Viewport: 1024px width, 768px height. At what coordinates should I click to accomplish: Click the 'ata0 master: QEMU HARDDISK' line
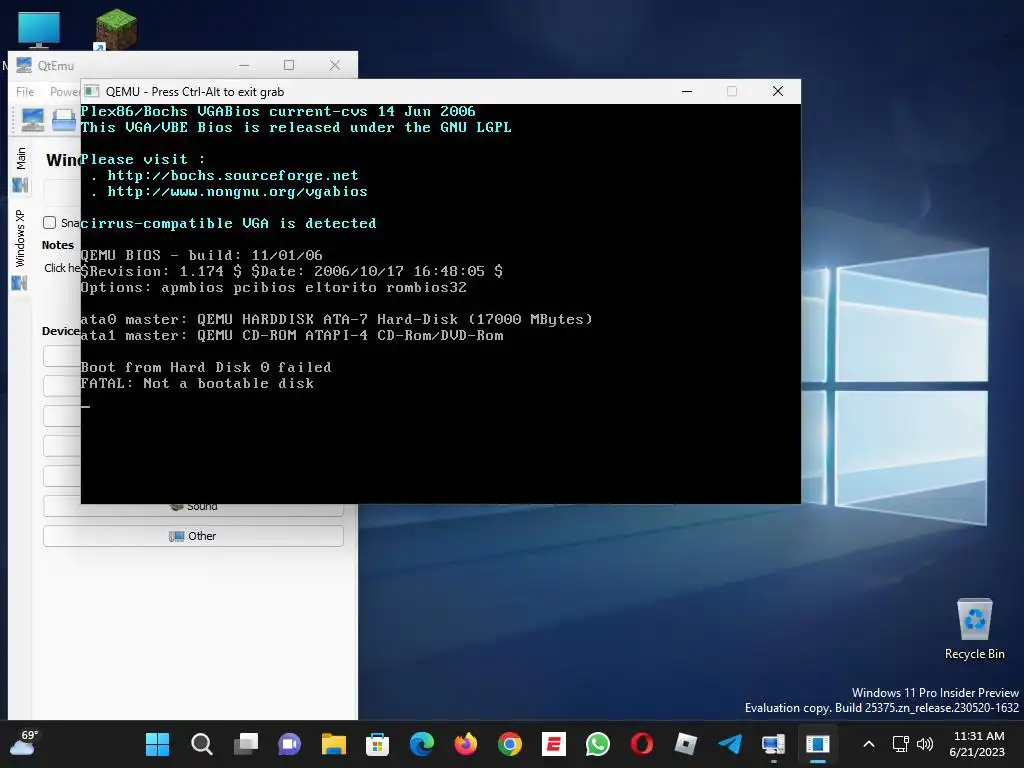(336, 319)
